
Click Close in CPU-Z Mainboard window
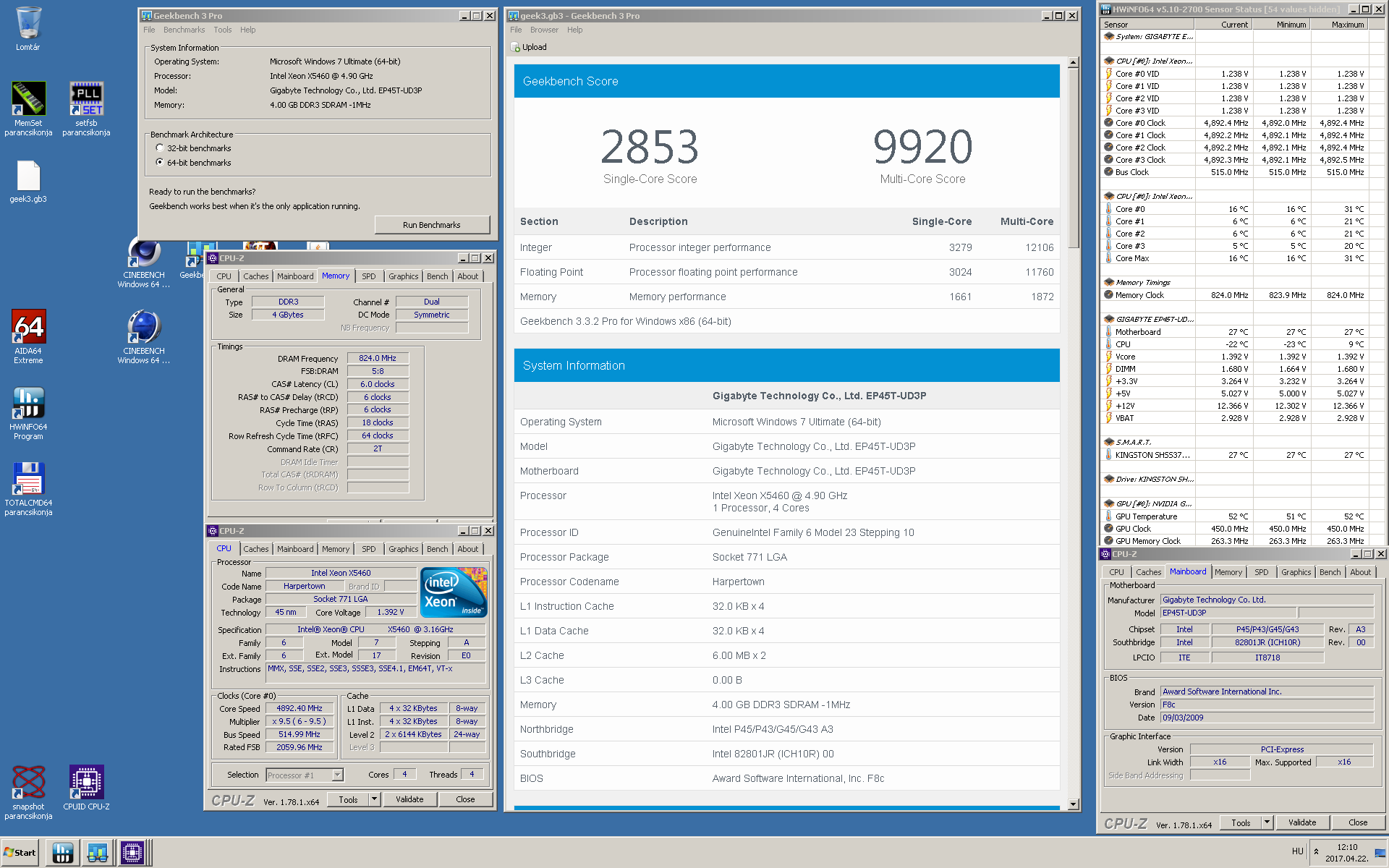(x=1358, y=822)
